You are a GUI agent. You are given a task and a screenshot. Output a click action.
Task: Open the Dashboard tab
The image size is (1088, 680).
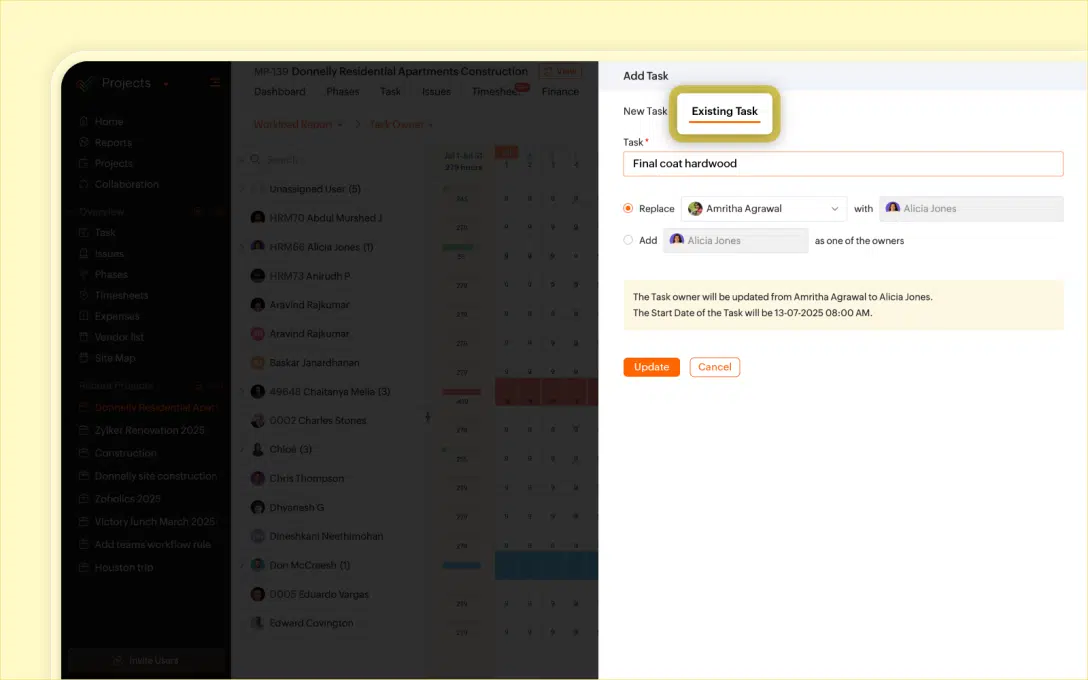[x=280, y=92]
